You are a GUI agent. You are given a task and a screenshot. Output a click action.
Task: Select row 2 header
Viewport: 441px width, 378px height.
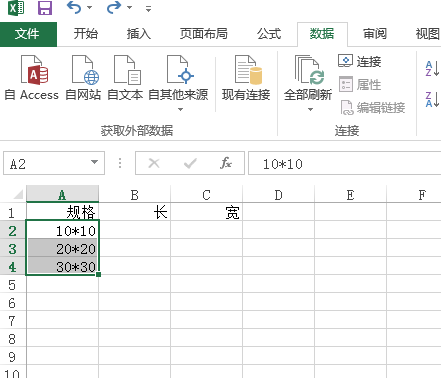click(13, 230)
